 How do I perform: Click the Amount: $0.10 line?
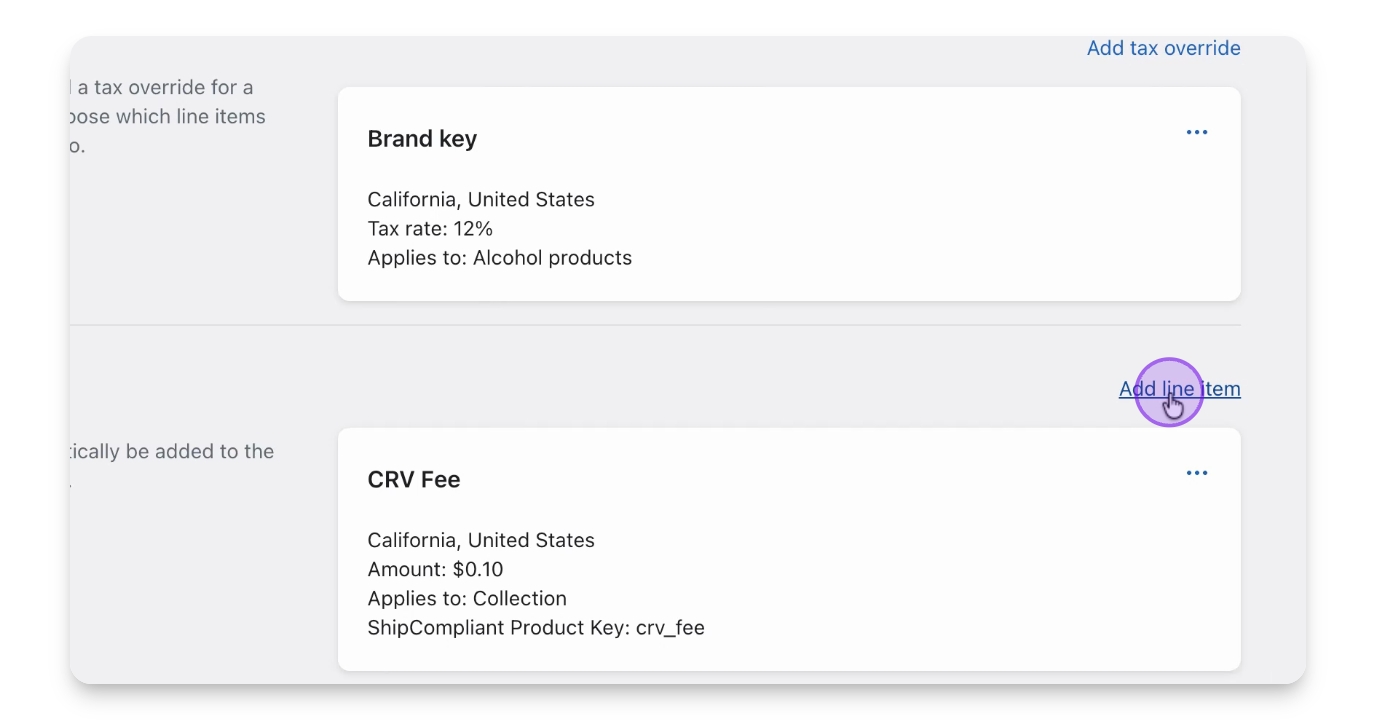pyautogui.click(x=435, y=570)
